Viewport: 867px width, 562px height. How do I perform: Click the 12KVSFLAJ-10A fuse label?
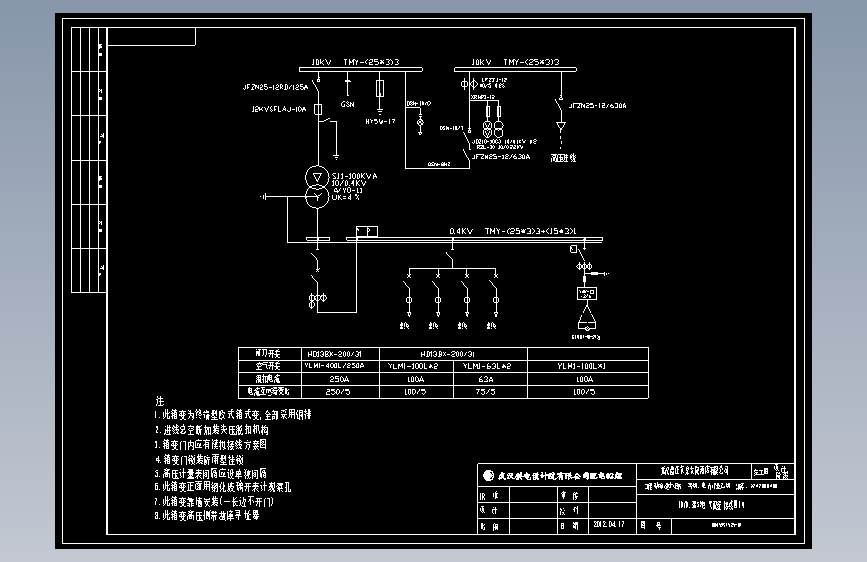pyautogui.click(x=279, y=109)
